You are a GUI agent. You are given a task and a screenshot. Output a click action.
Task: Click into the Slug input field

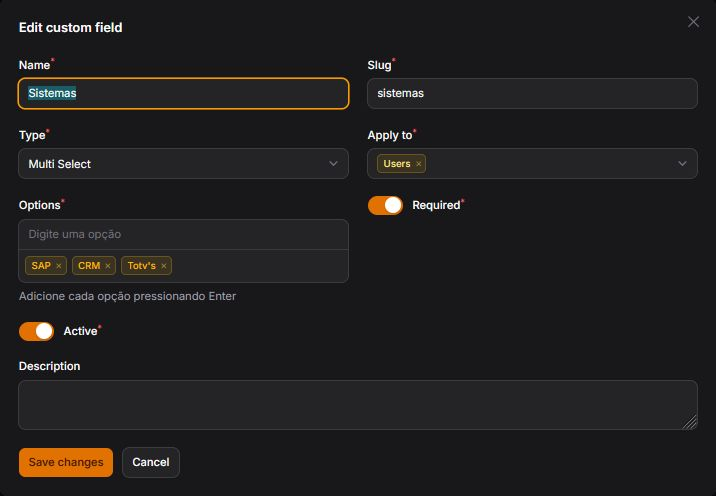[x=532, y=93]
